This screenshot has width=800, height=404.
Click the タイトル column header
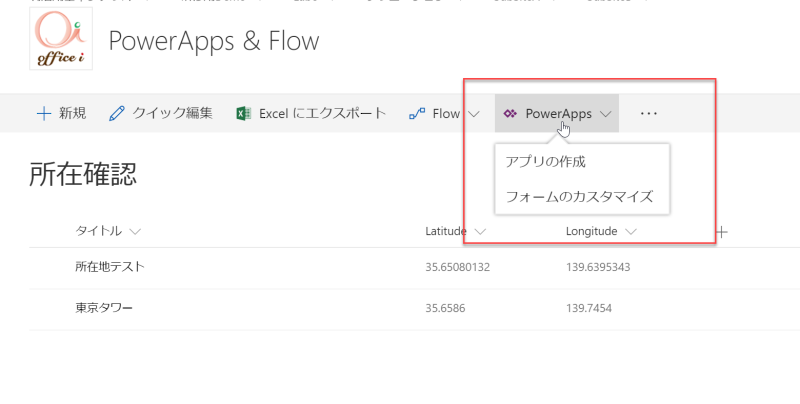click(98, 231)
